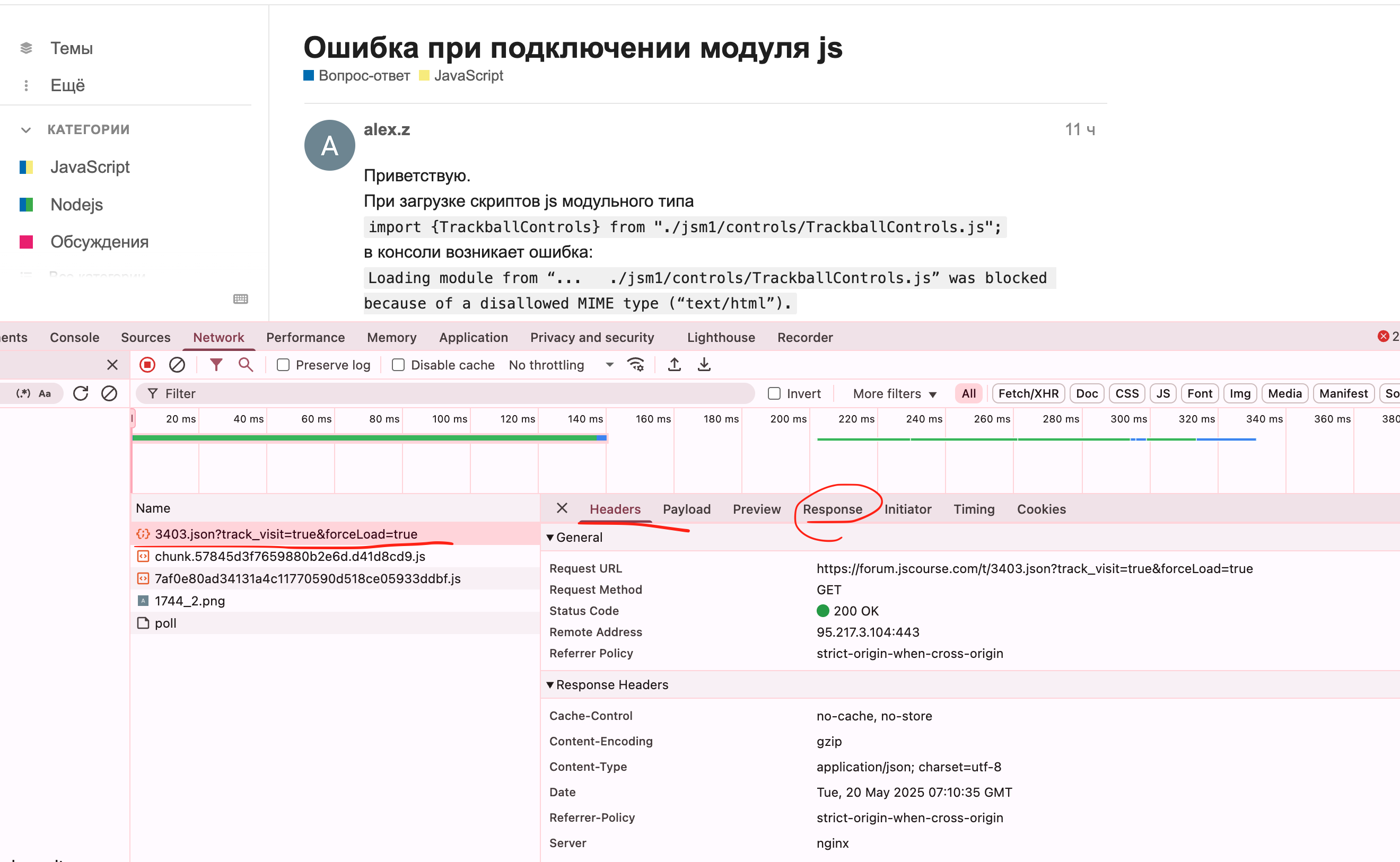The height and width of the screenshot is (862, 1400).
Task: Switch to Sources tab
Action: tap(145, 337)
